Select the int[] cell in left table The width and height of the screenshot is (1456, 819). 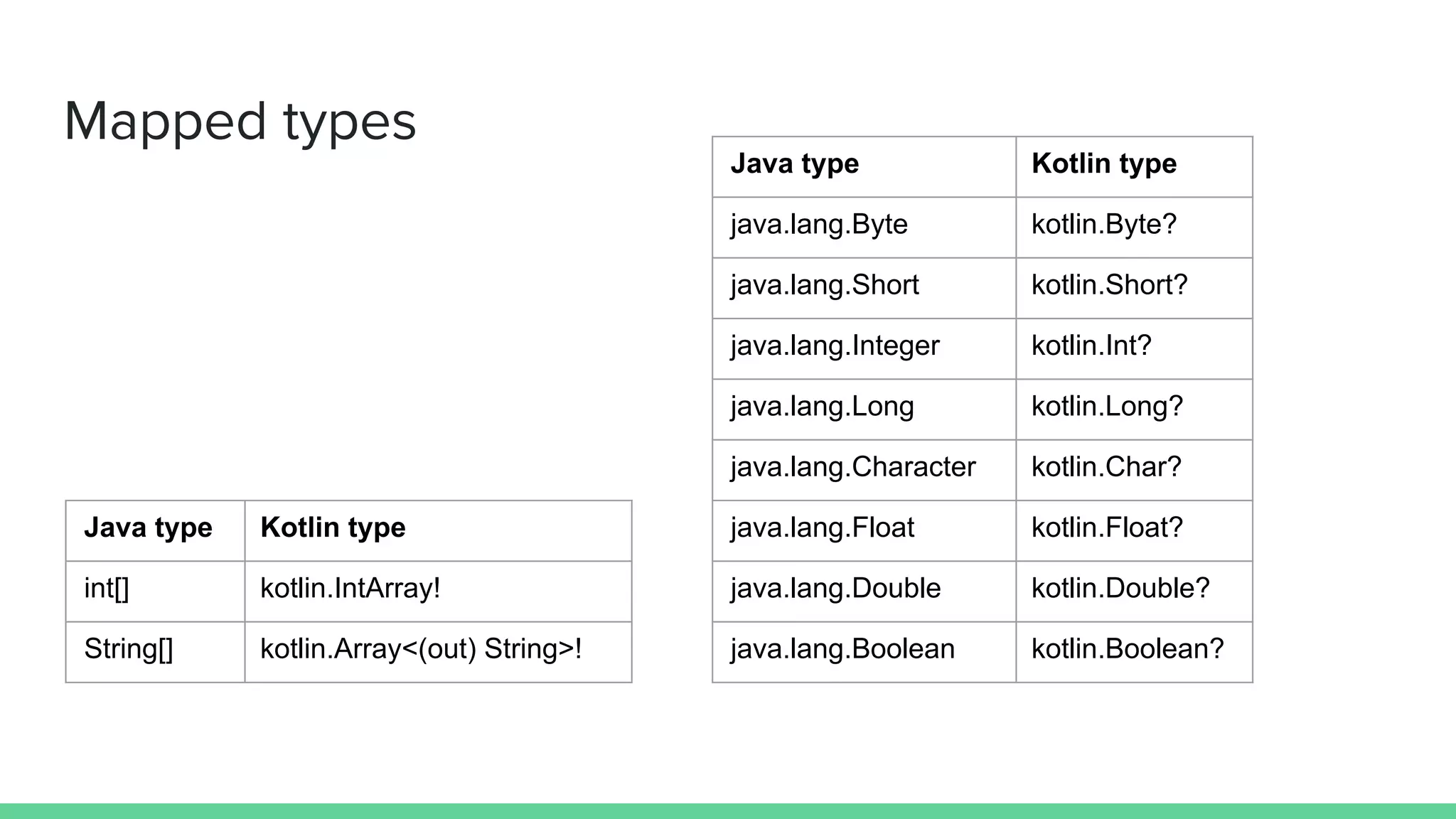[107, 589]
